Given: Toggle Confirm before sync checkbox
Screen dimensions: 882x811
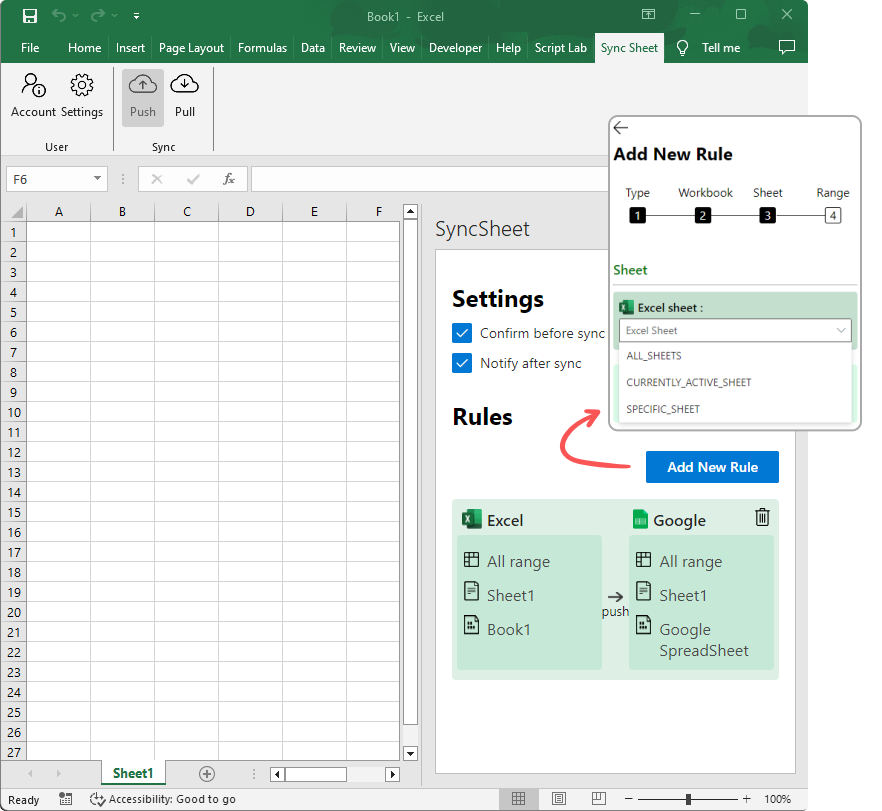Looking at the screenshot, I should 462,333.
